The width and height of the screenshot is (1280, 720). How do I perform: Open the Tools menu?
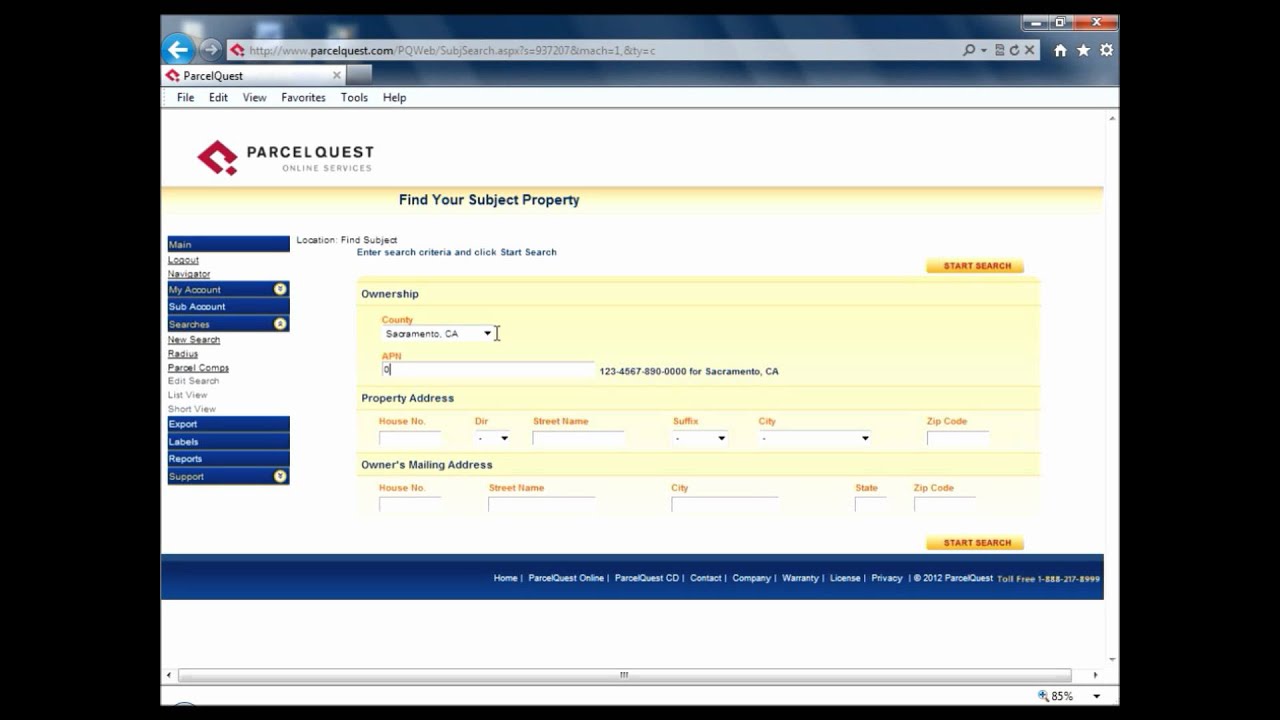(x=354, y=97)
